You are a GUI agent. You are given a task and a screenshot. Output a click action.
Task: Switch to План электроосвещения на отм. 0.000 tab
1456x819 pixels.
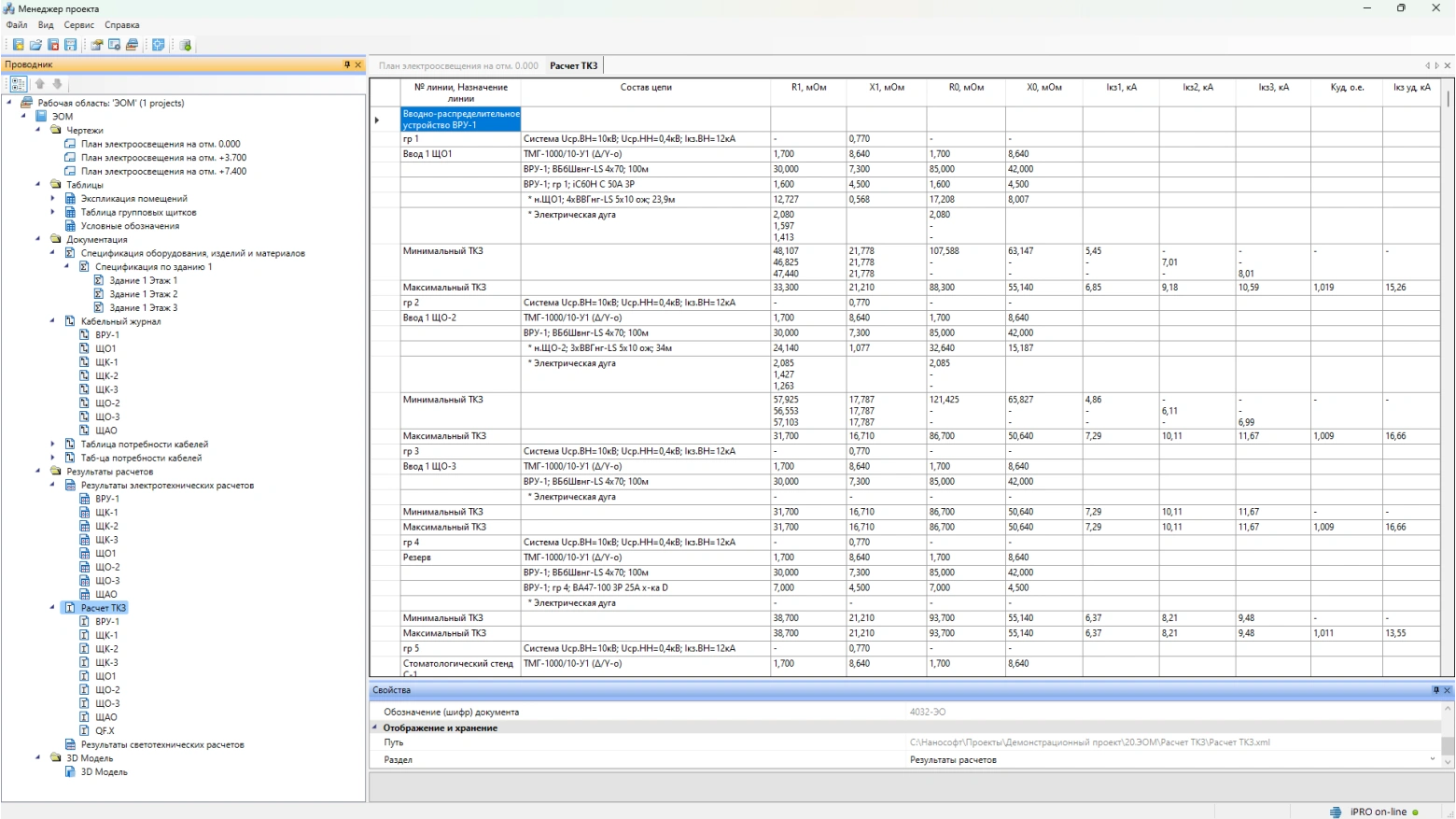pos(458,65)
